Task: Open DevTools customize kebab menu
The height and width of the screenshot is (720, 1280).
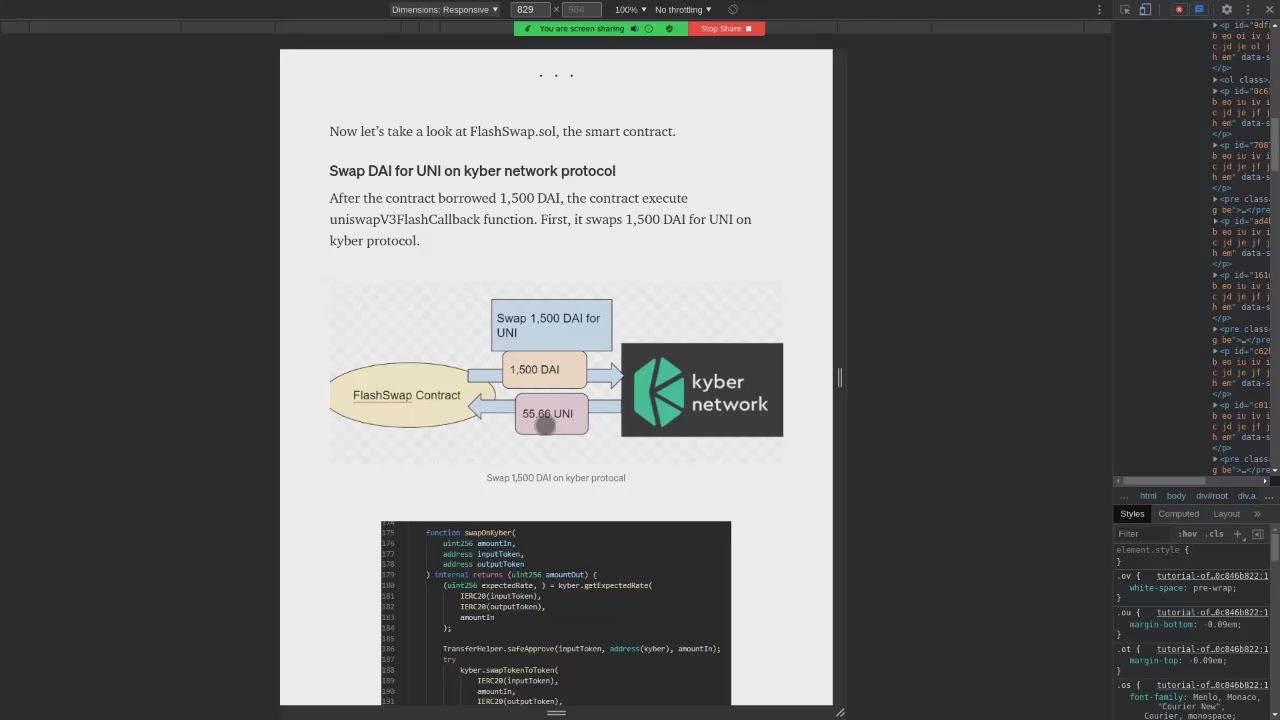Action: click(x=1247, y=9)
